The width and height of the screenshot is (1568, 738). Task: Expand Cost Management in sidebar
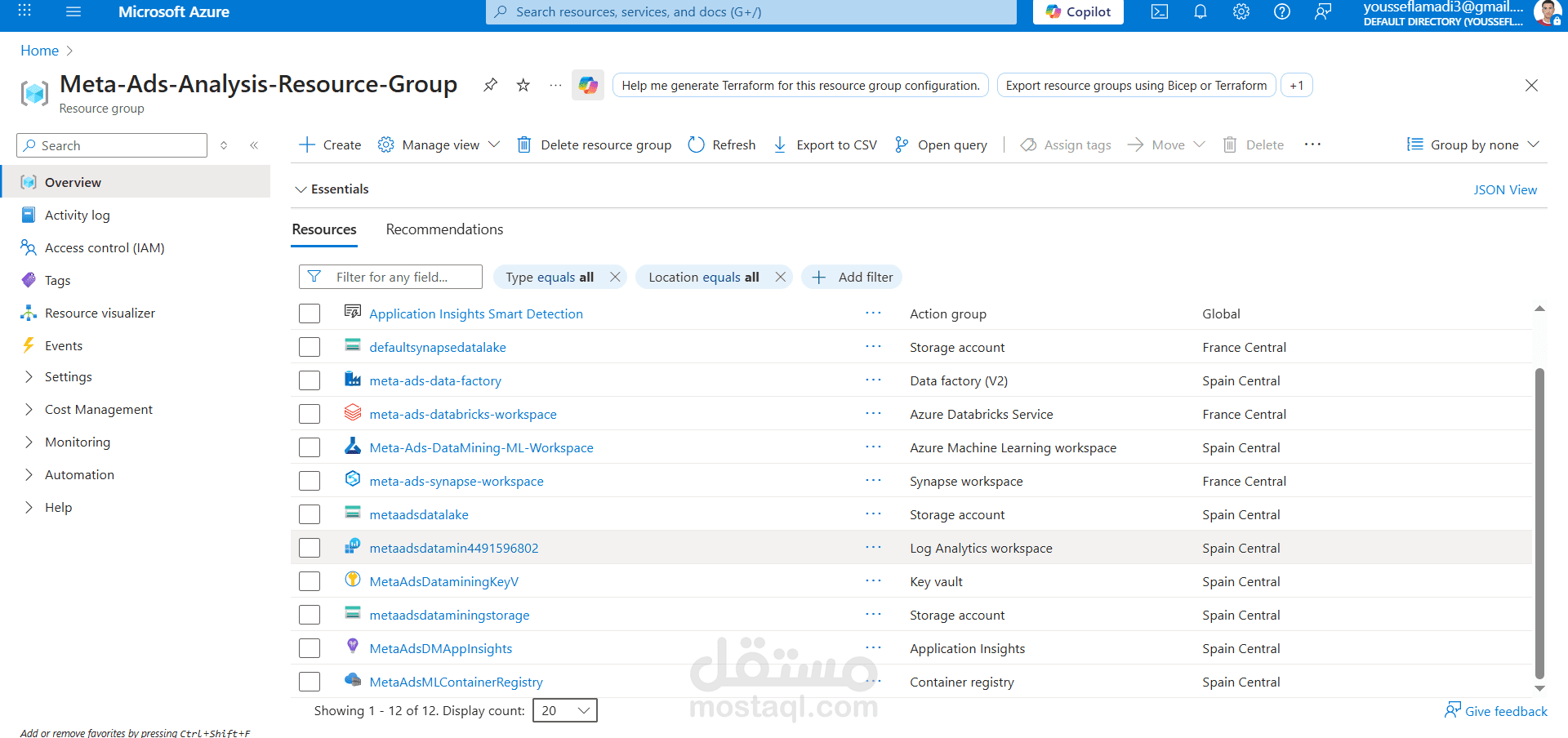(29, 409)
